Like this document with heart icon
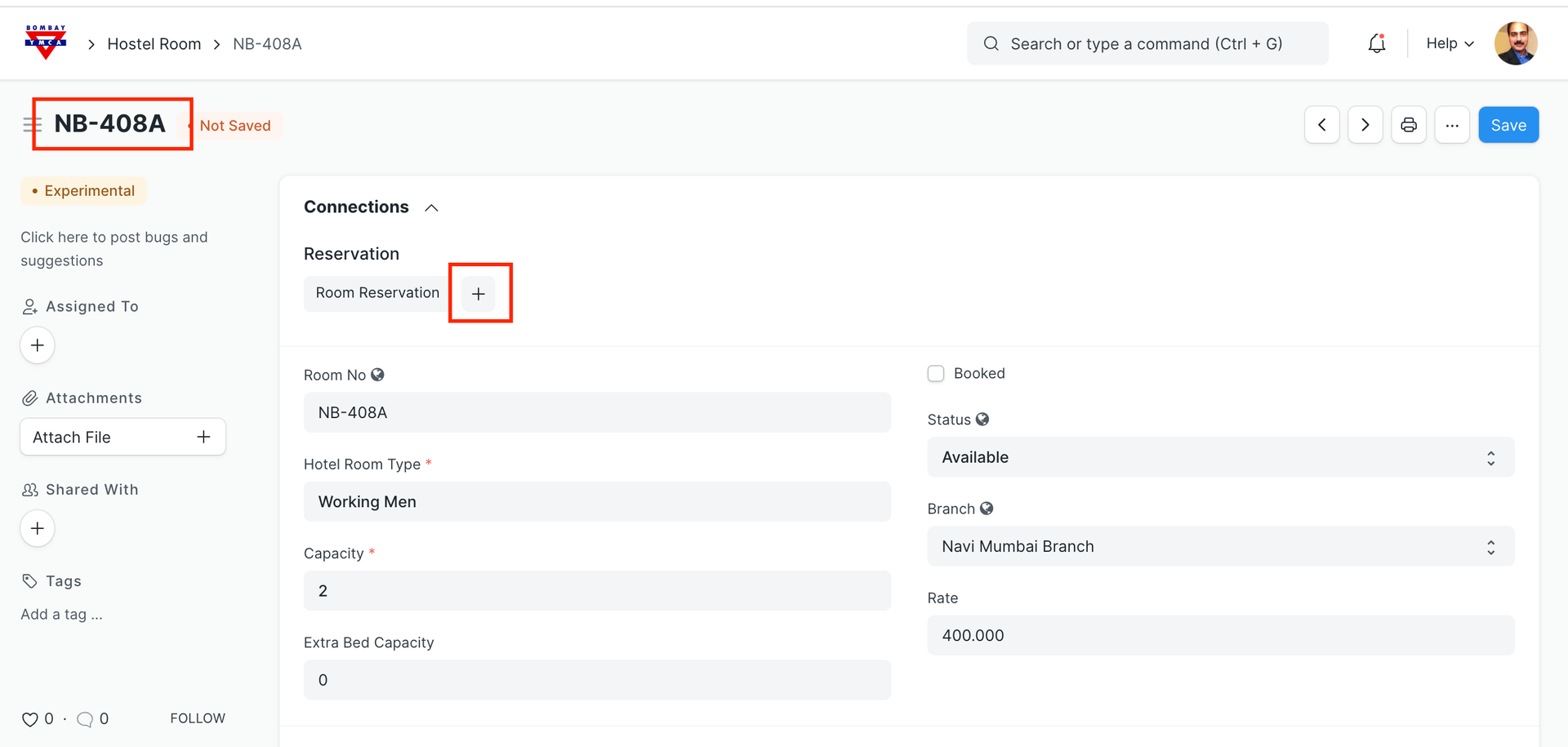 [x=30, y=719]
